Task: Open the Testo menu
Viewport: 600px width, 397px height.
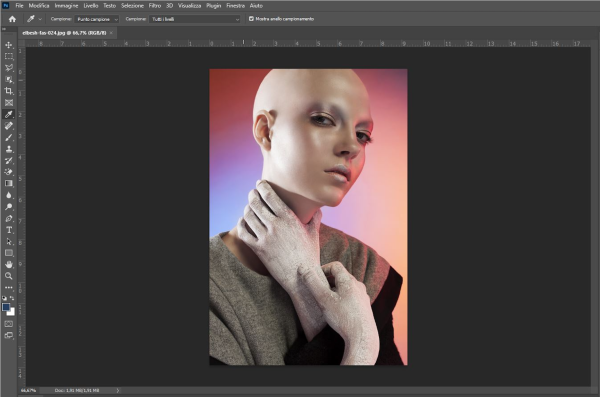Action: [x=109, y=6]
